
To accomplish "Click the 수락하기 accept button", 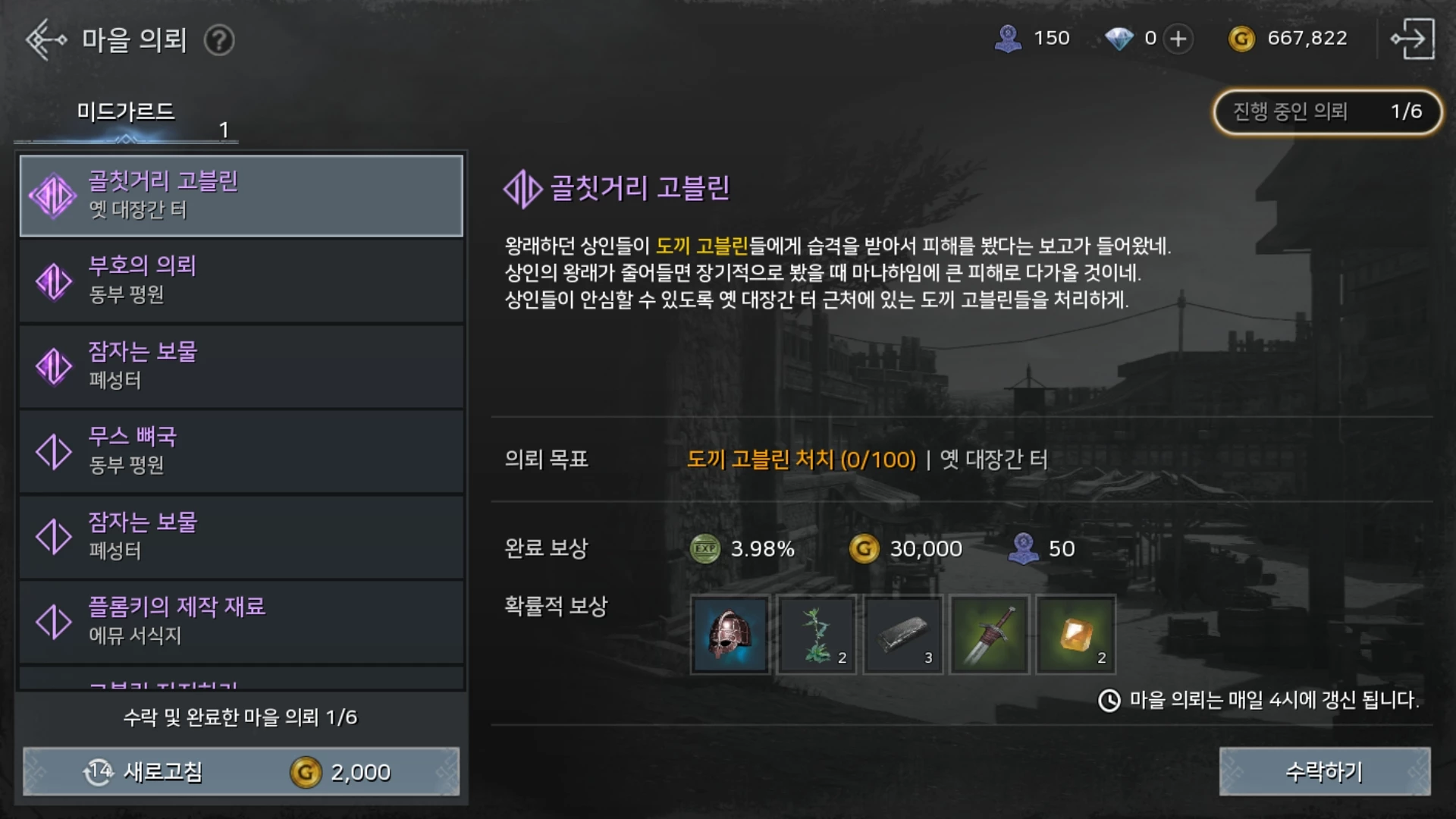I will pyautogui.click(x=1325, y=771).
